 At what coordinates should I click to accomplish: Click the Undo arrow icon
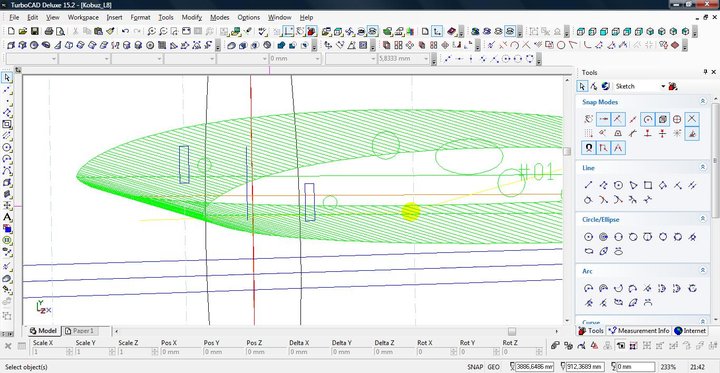(x=125, y=31)
